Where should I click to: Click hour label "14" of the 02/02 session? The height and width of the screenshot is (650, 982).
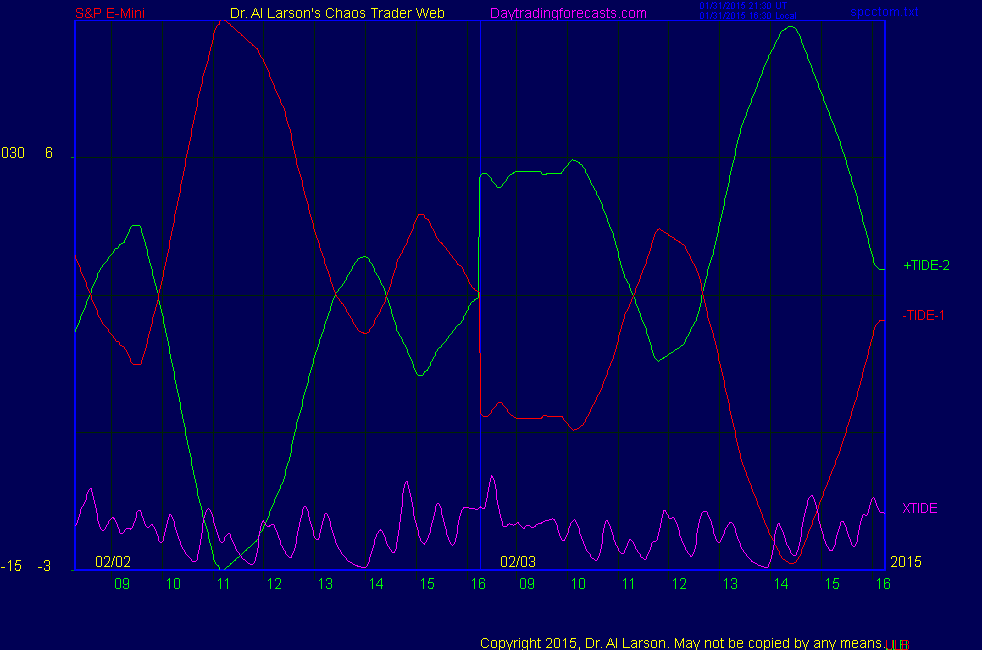pos(376,584)
